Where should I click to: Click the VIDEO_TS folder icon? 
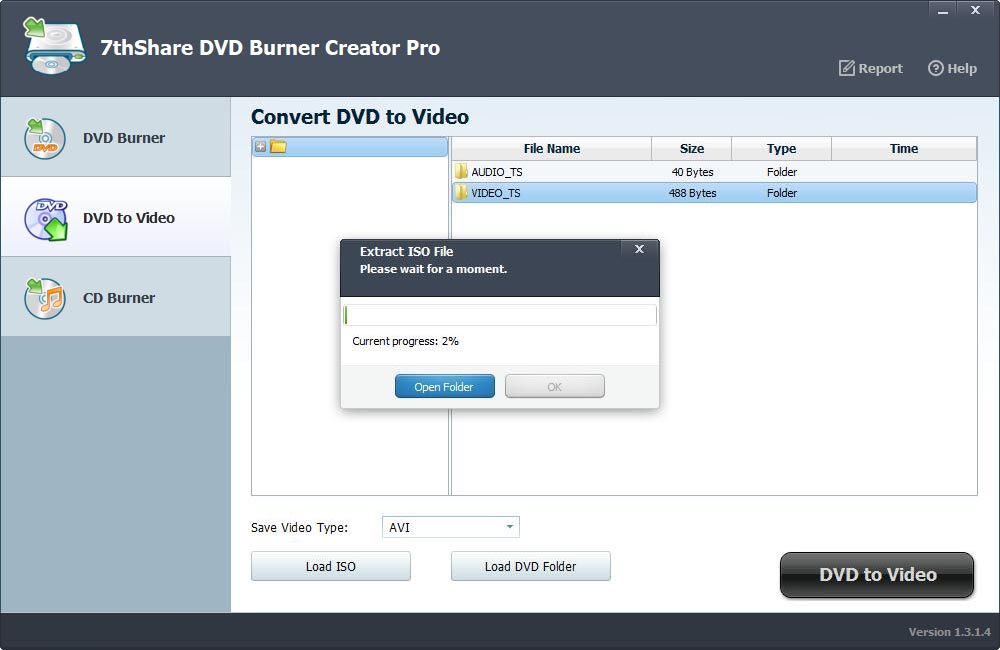tap(461, 192)
